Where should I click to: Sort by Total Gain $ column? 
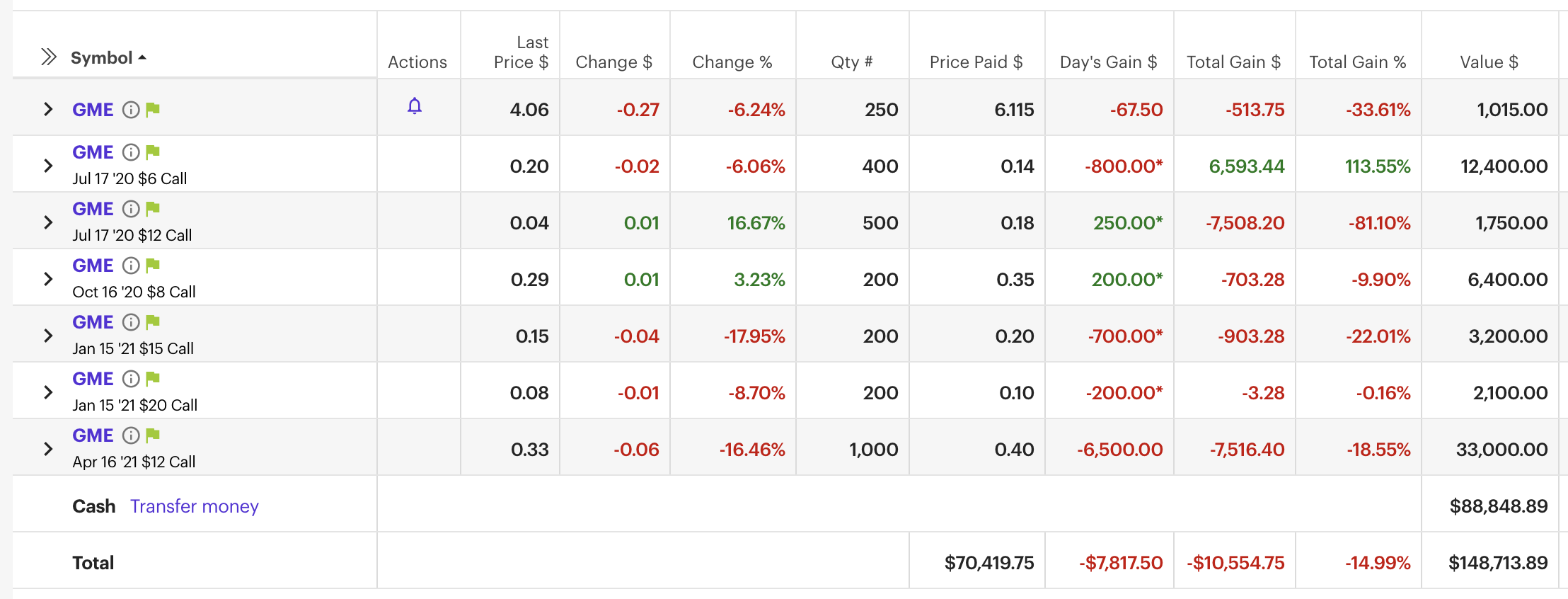coord(1233,62)
